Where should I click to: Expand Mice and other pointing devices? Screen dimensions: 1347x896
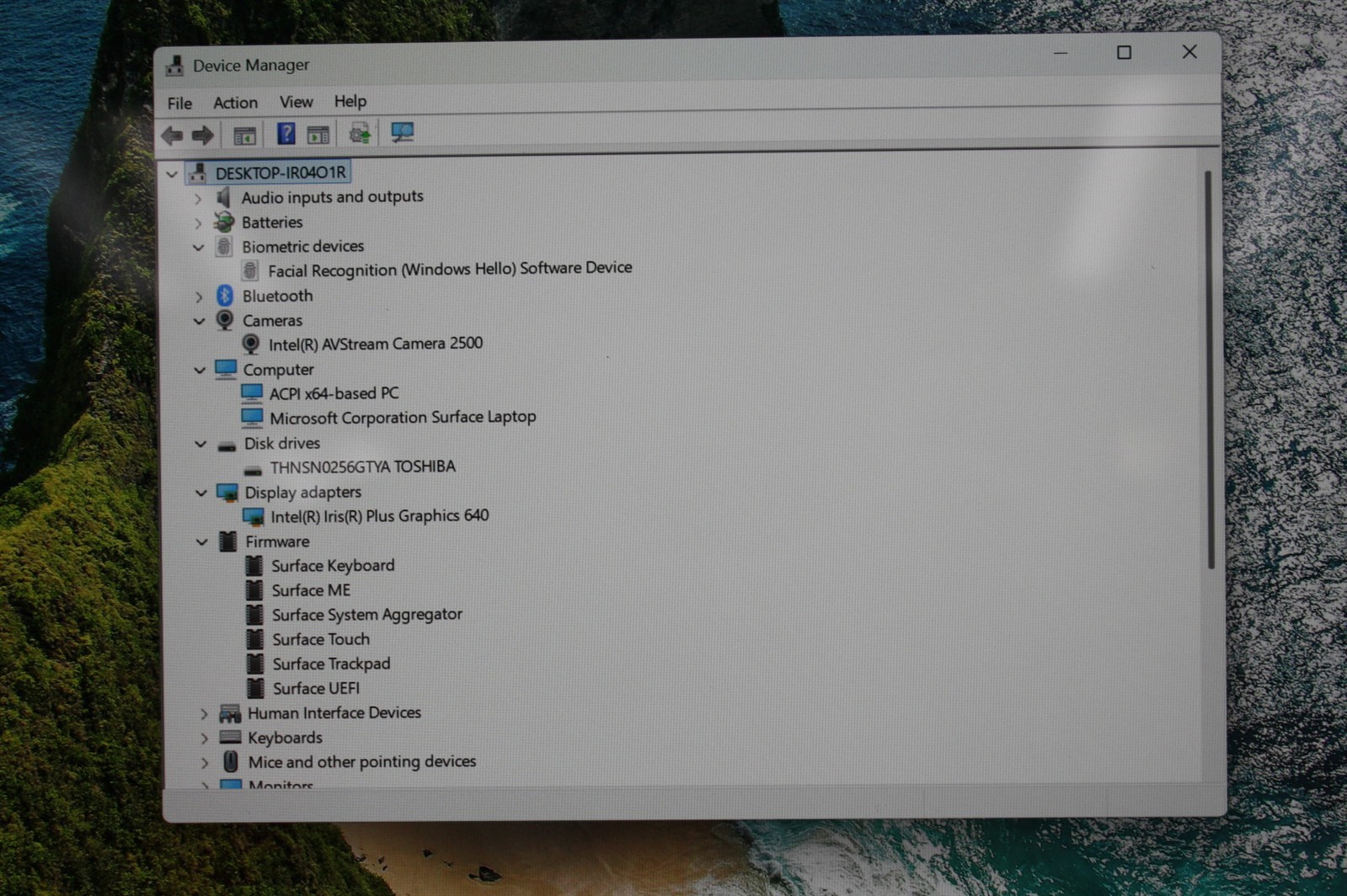[x=204, y=763]
